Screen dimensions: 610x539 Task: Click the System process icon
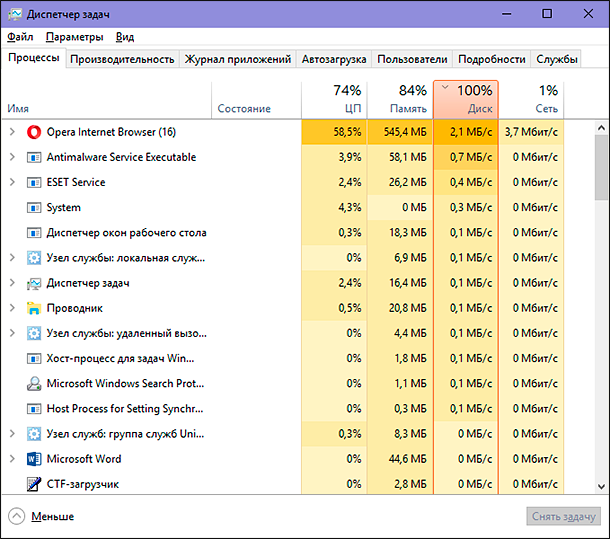[34, 208]
